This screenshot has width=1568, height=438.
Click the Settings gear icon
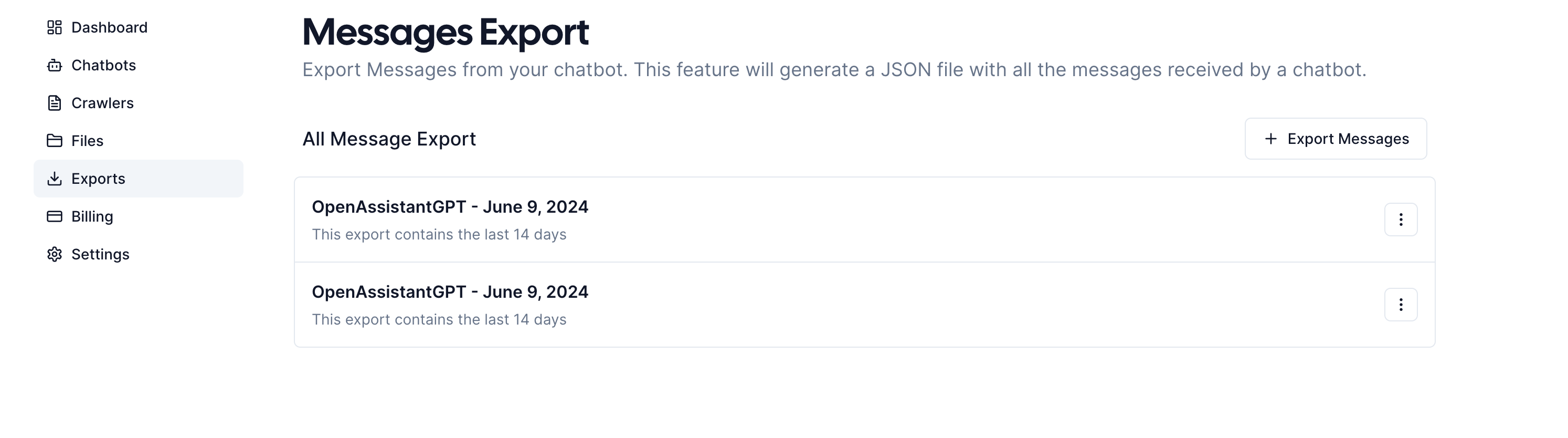[x=54, y=254]
